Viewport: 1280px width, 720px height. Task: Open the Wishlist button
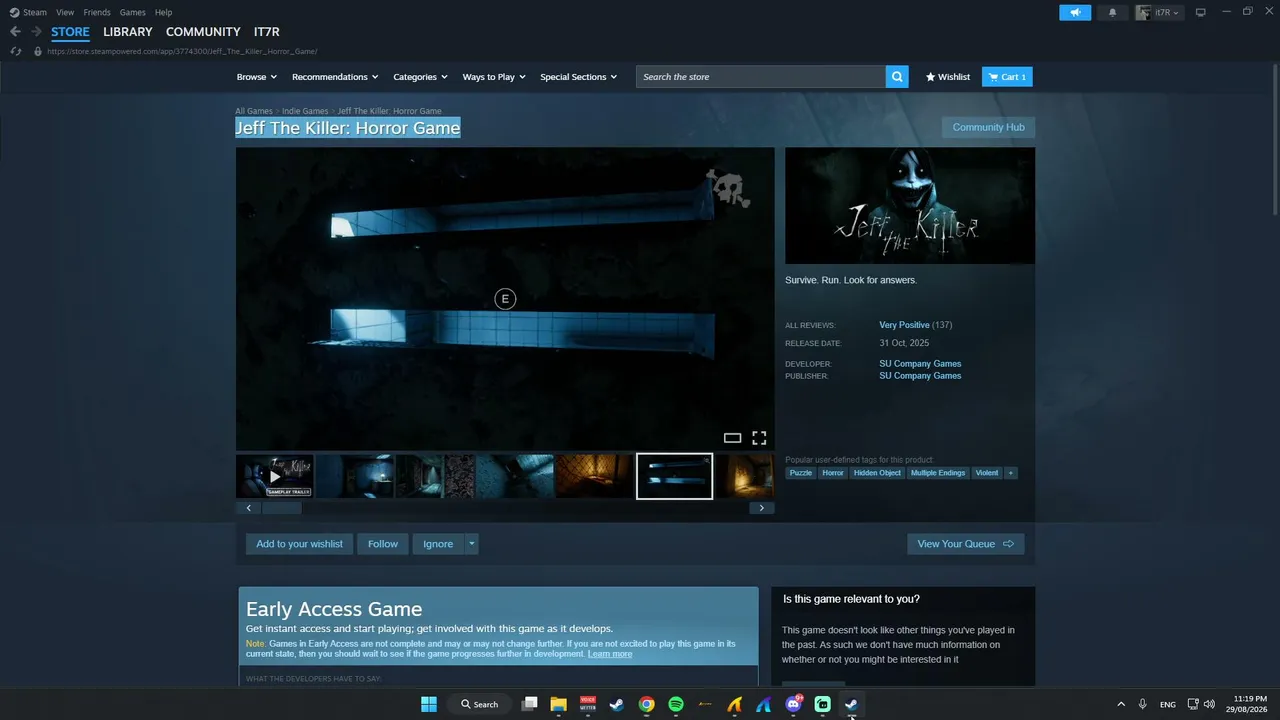coord(948,77)
